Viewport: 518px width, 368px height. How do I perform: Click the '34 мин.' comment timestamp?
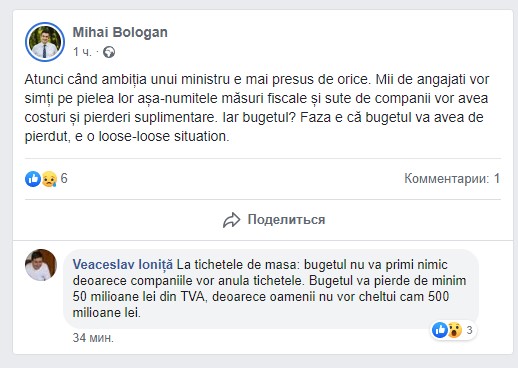93,338
